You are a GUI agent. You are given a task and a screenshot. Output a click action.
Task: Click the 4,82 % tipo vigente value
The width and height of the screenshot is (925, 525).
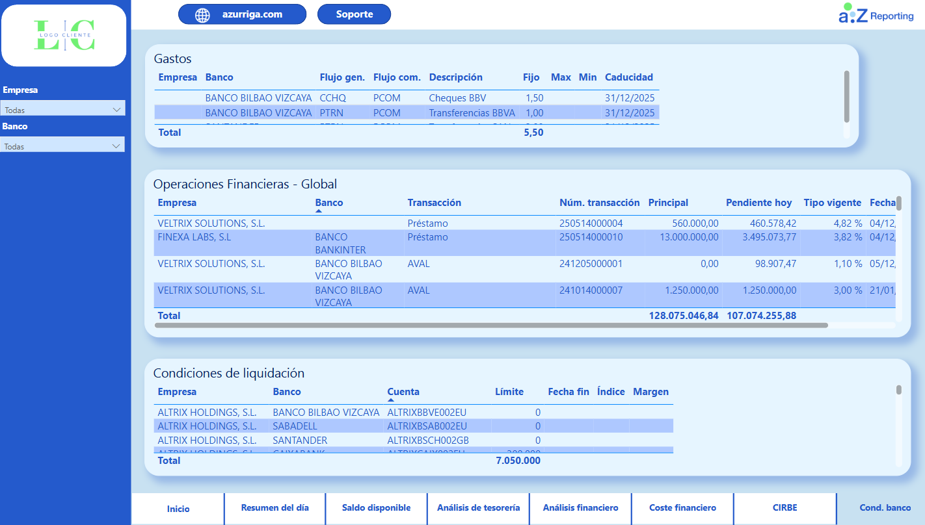848,224
